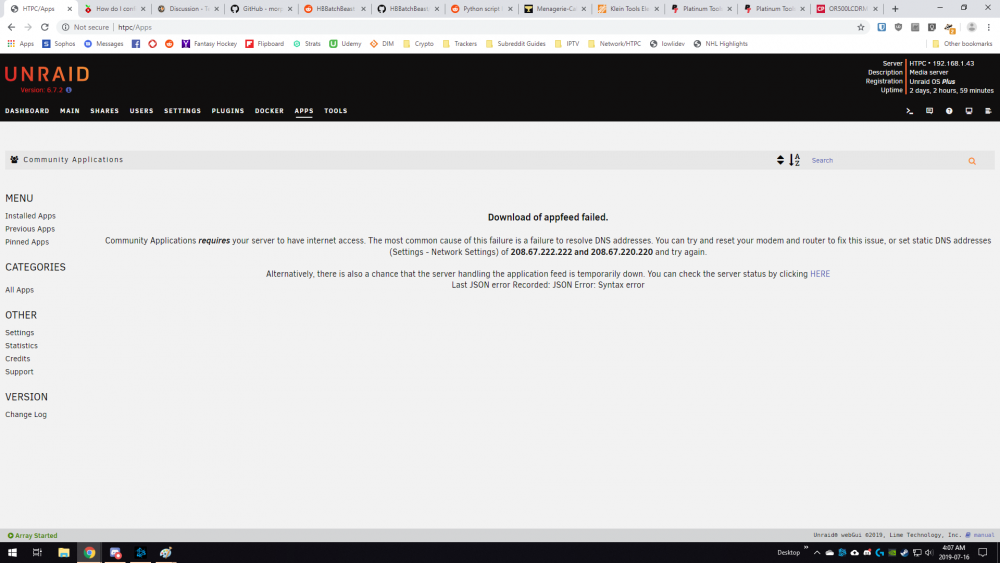Open the Settings menu item
Viewport: 1000px width, 563px height.
pyautogui.click(x=182, y=111)
